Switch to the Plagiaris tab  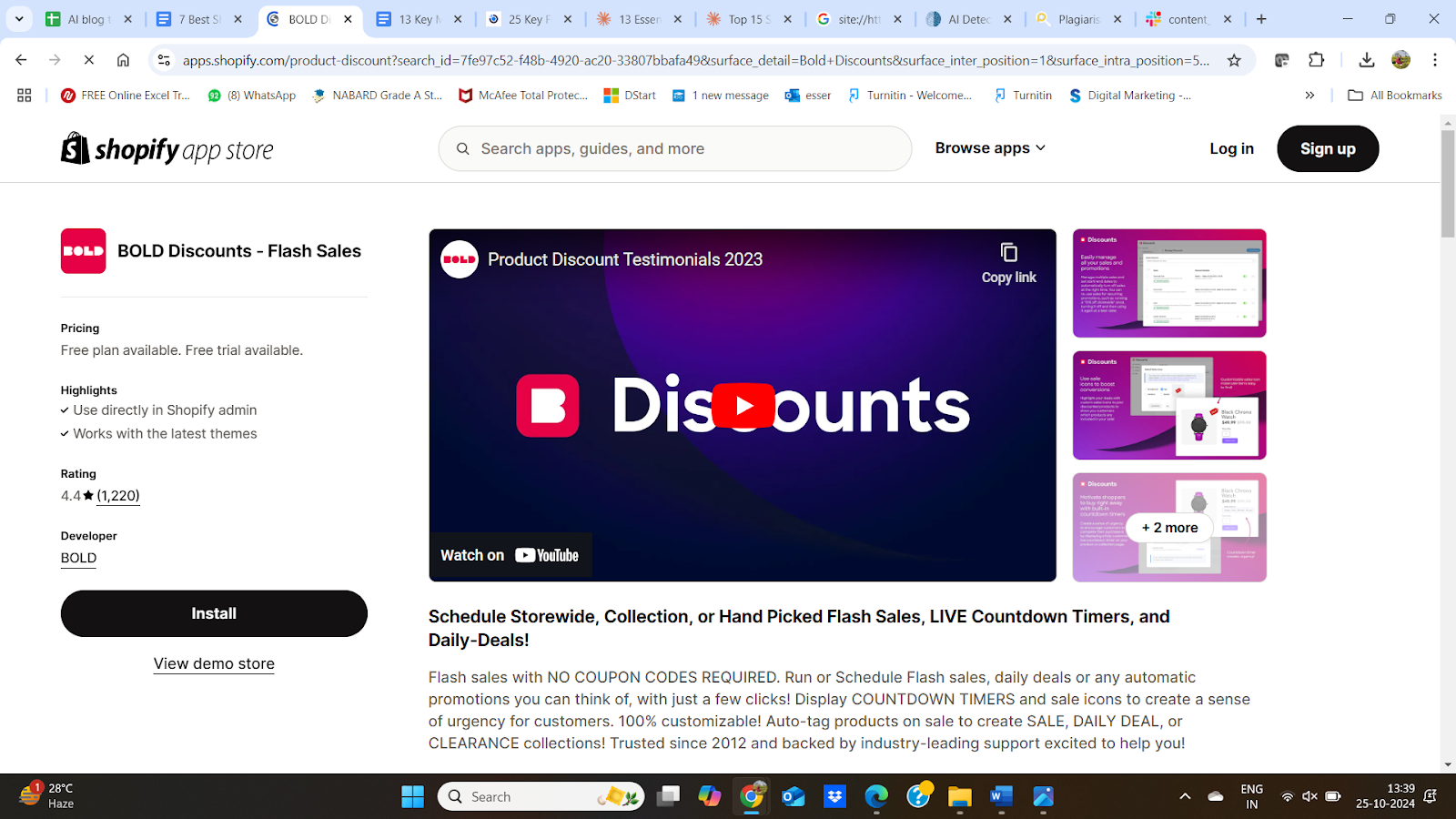1079,18
